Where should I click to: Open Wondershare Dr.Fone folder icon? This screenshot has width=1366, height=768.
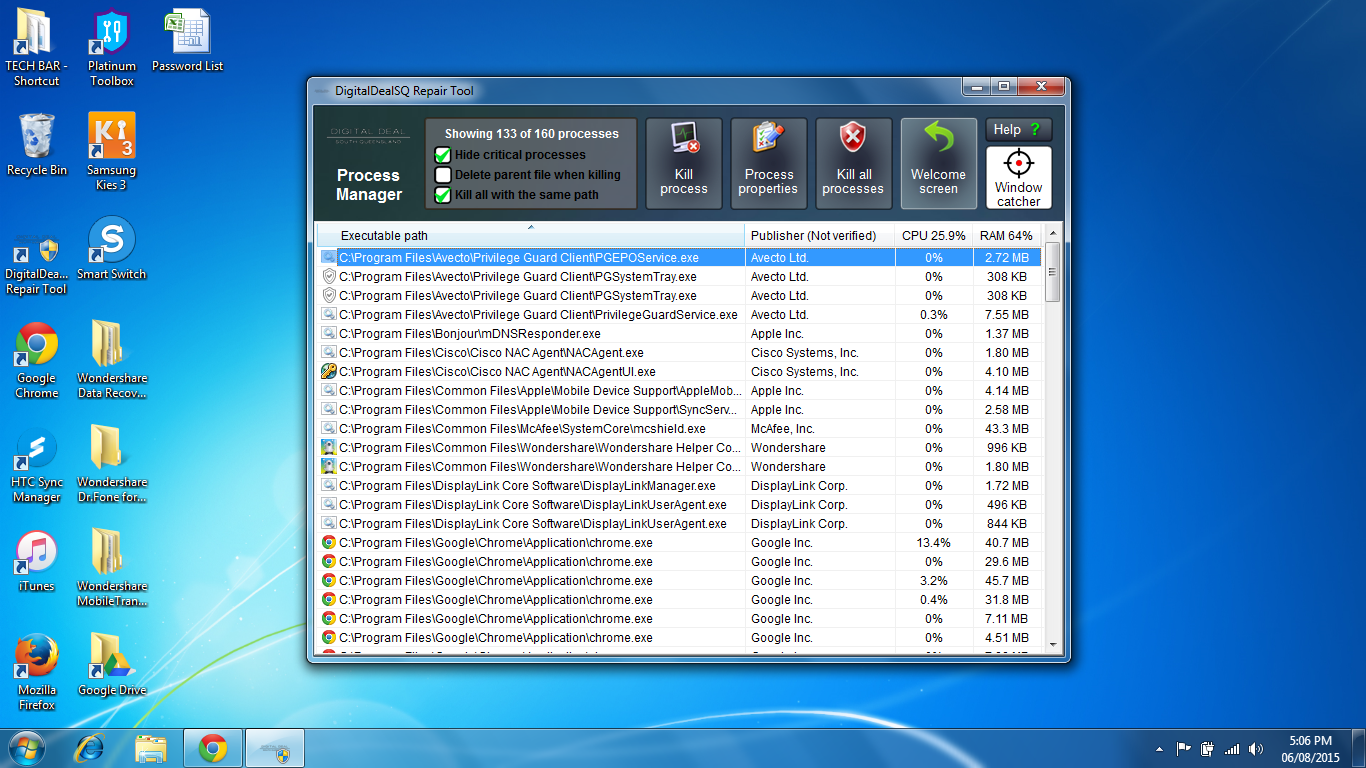coord(112,464)
